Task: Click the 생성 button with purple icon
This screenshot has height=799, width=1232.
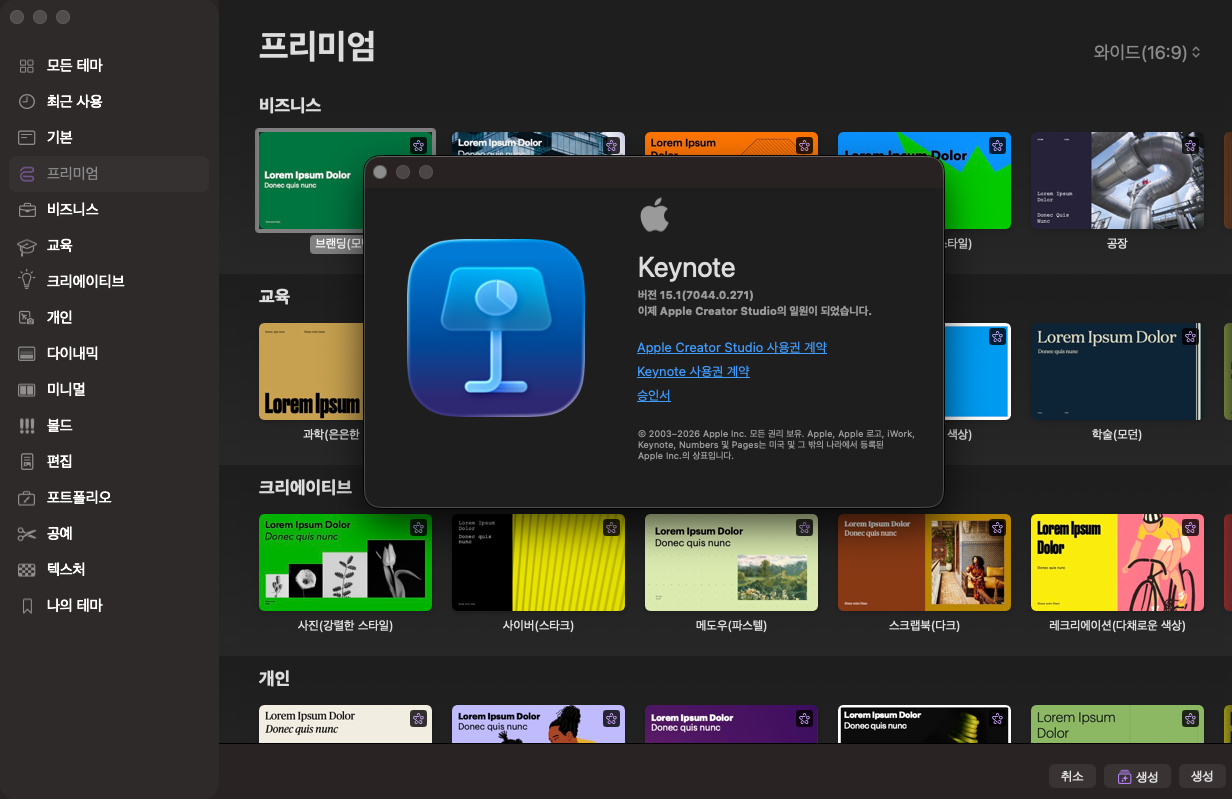Action: click(1136, 776)
